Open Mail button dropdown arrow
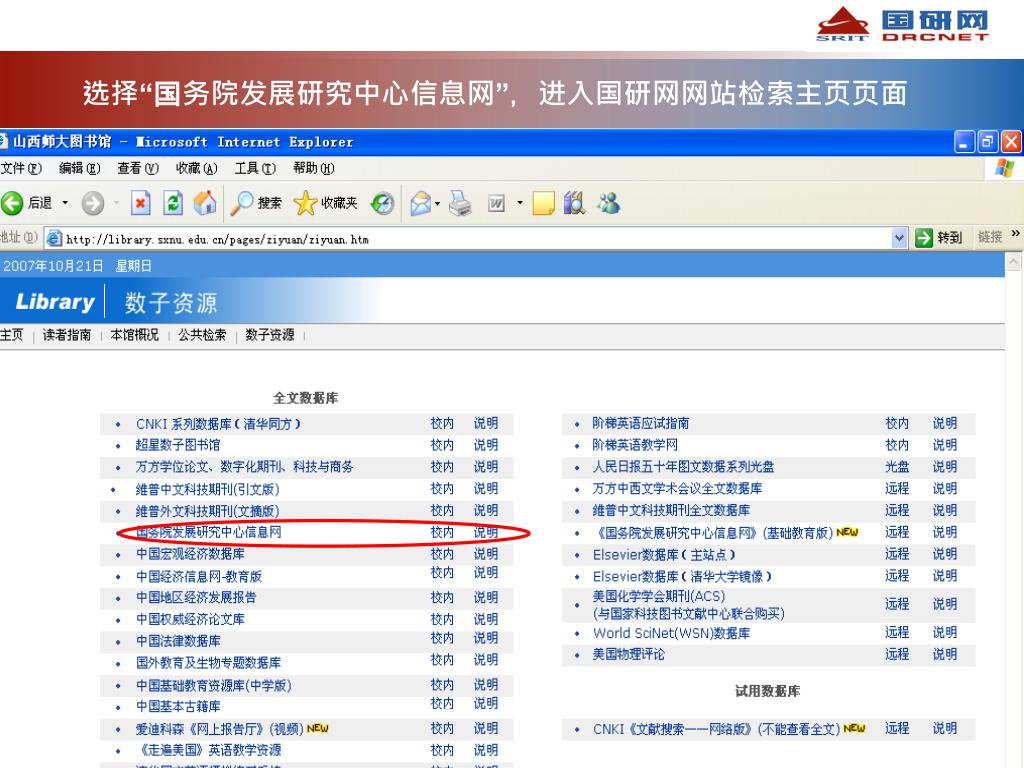The height and width of the screenshot is (768, 1024). [438, 203]
